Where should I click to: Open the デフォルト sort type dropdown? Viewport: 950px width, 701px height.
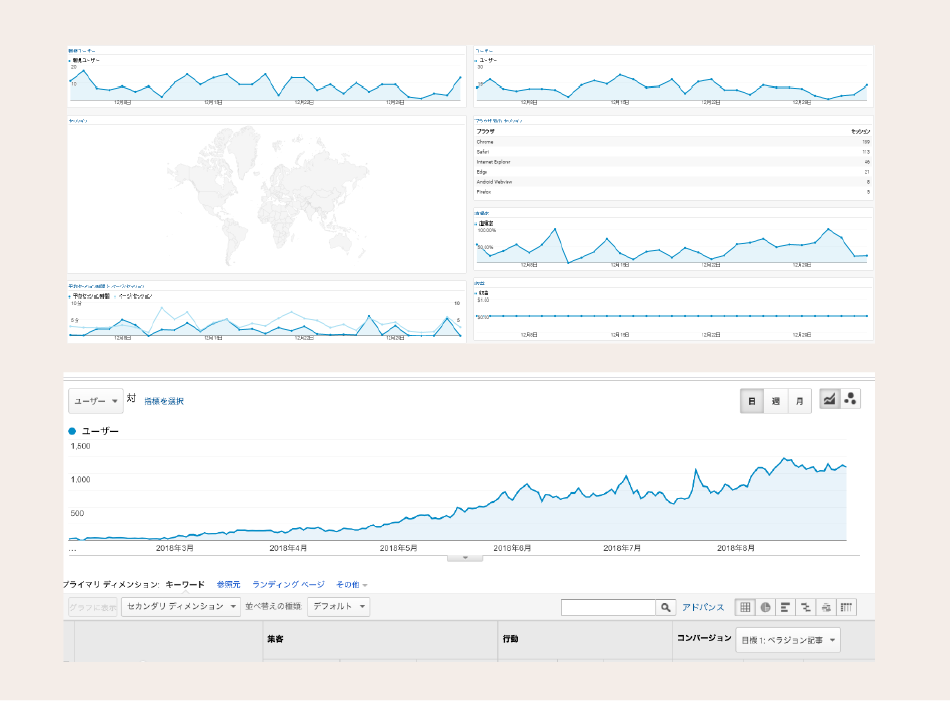click(338, 606)
